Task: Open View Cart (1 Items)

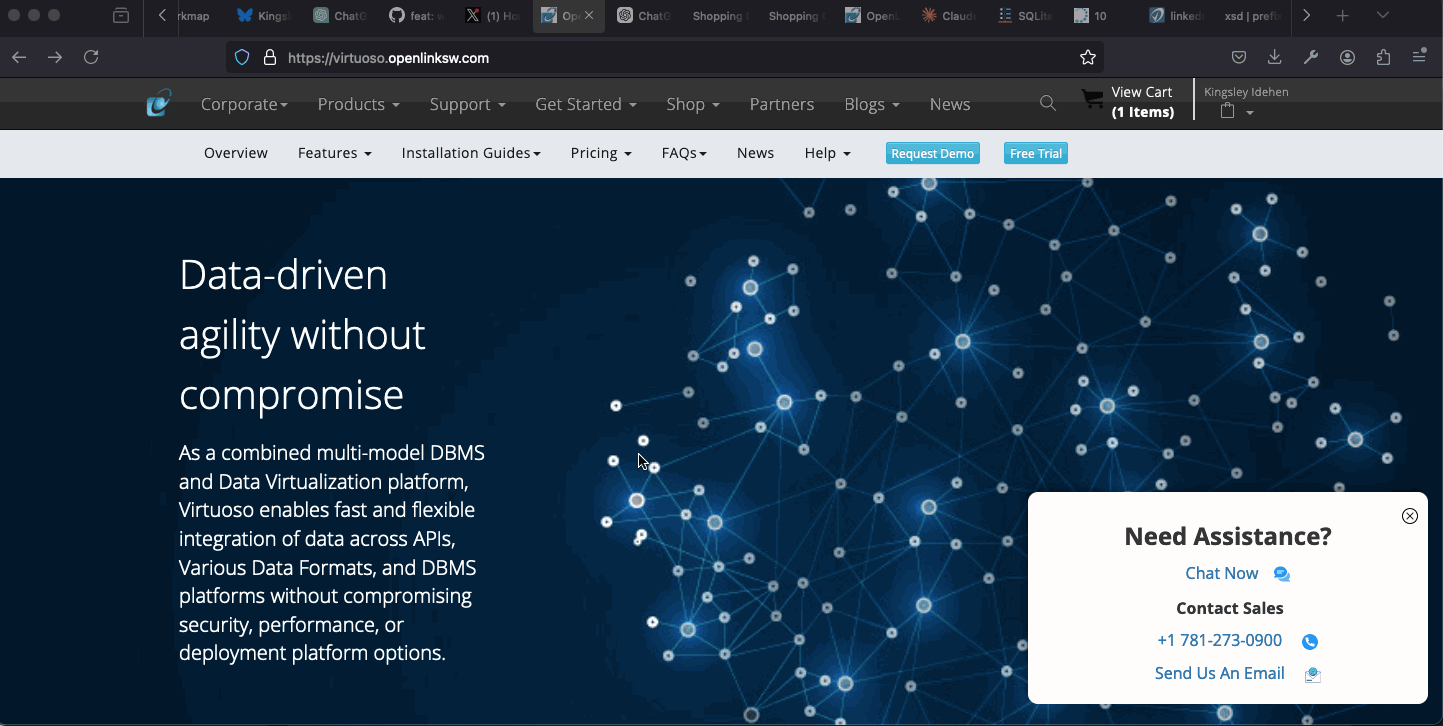Action: pos(1142,102)
